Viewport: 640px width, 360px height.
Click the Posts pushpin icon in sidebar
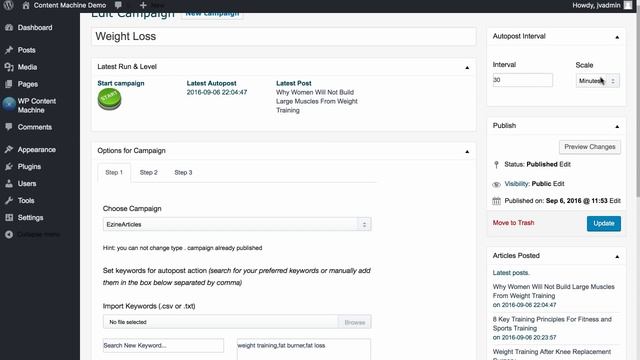9,50
